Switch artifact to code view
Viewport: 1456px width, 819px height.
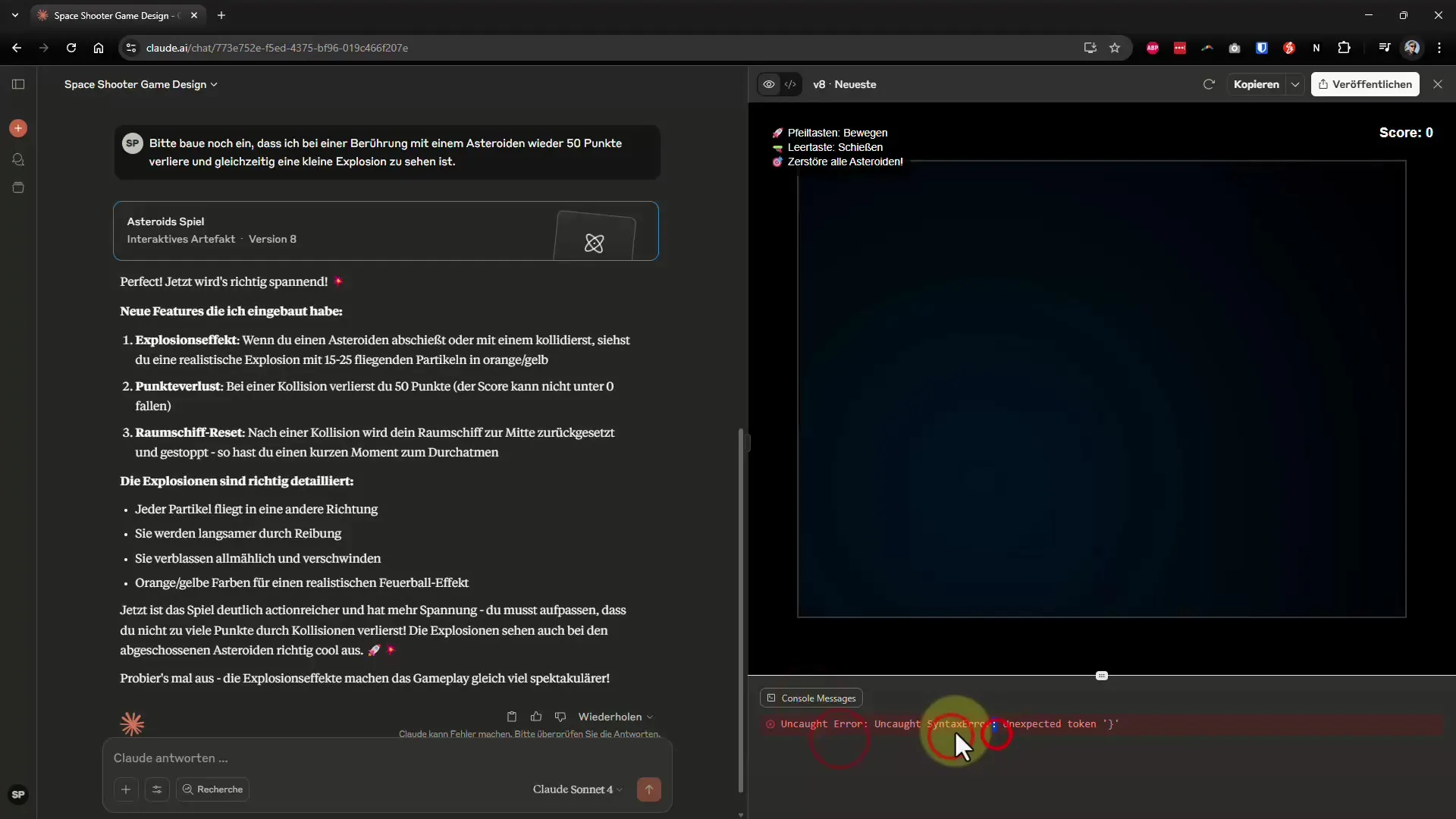[x=790, y=84]
